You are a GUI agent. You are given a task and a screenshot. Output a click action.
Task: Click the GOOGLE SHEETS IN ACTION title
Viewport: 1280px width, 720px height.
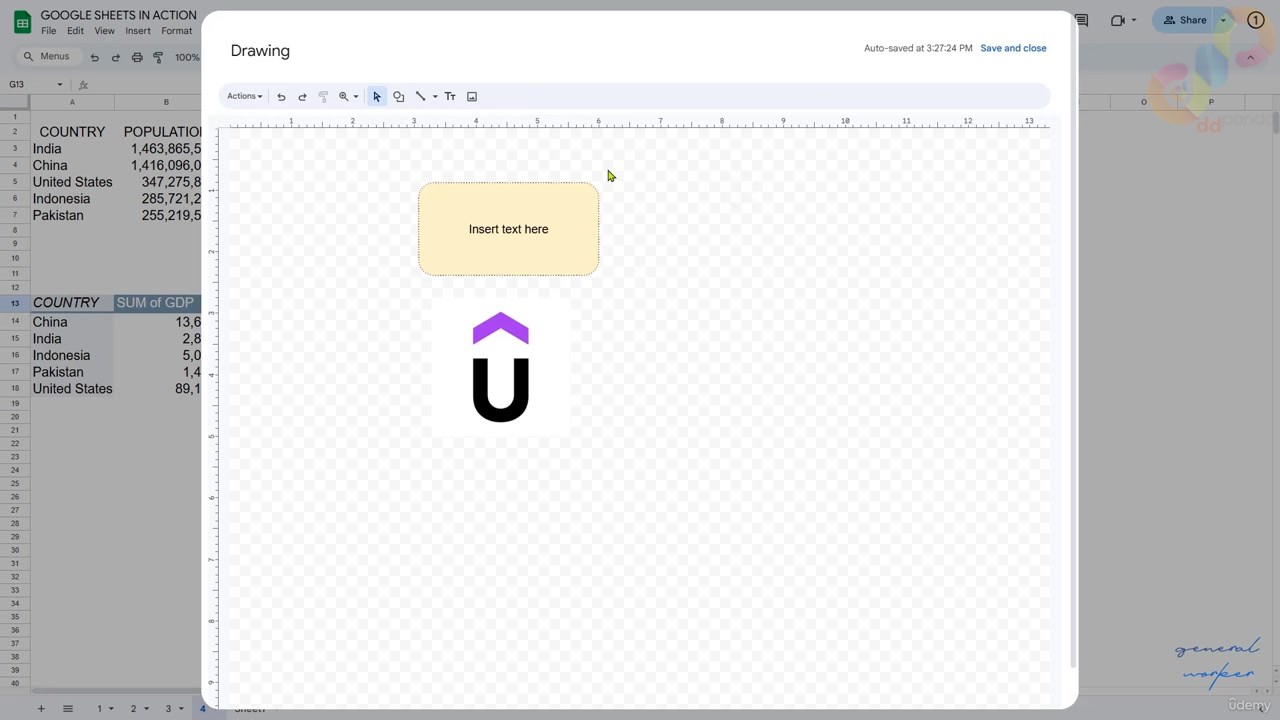click(118, 15)
